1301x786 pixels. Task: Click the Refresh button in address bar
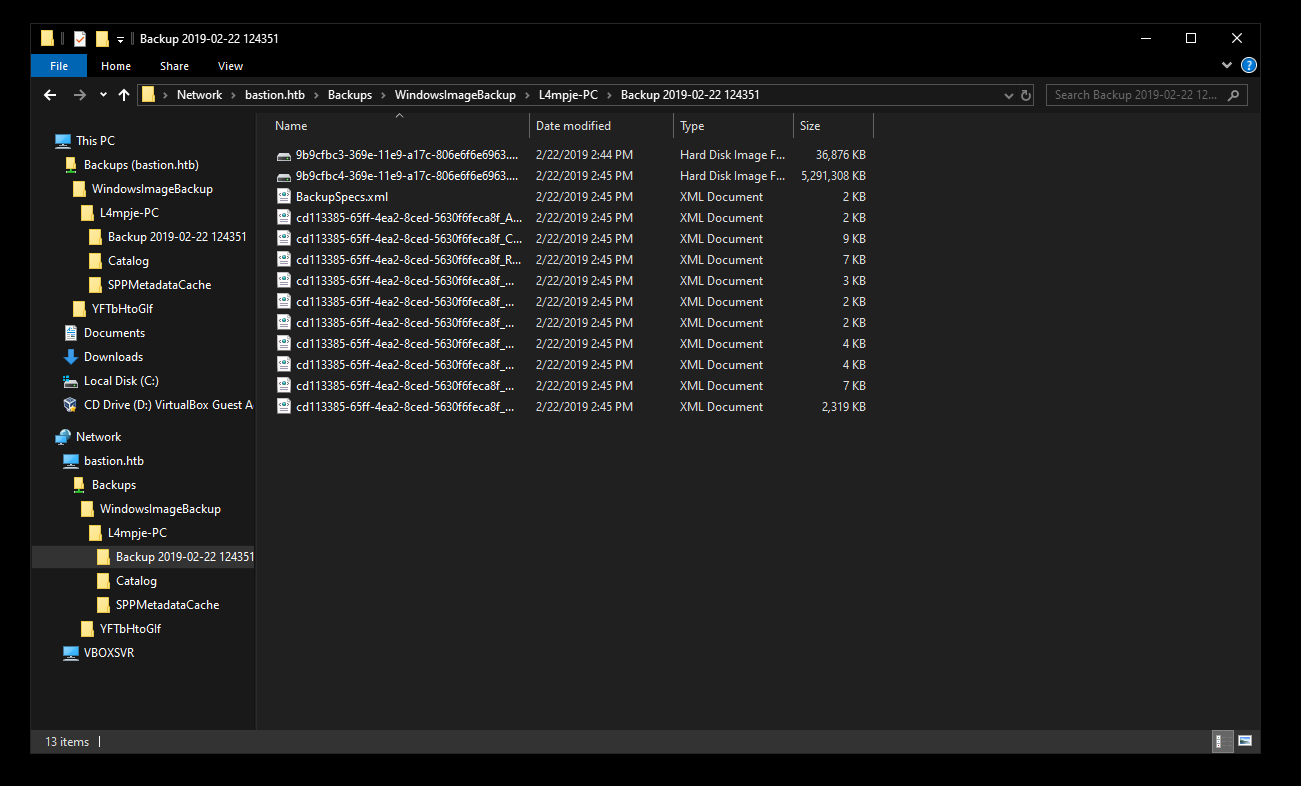pyautogui.click(x=1026, y=96)
